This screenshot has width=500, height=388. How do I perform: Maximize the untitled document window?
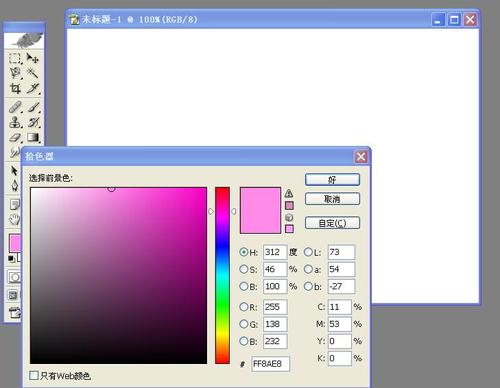pos(454,20)
